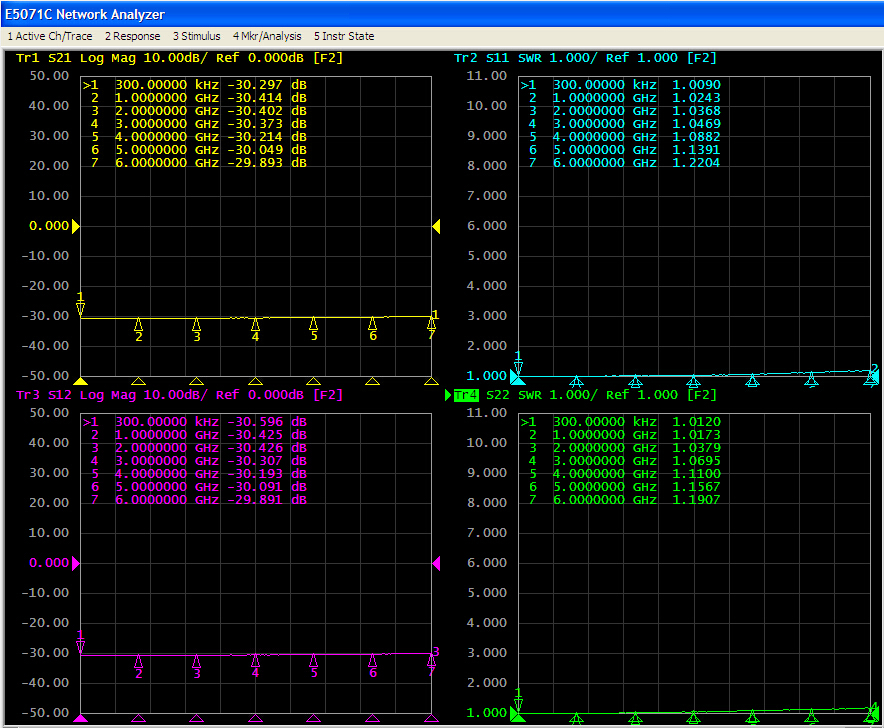Open the Mkr/Analysis menu

pyautogui.click(x=267, y=36)
